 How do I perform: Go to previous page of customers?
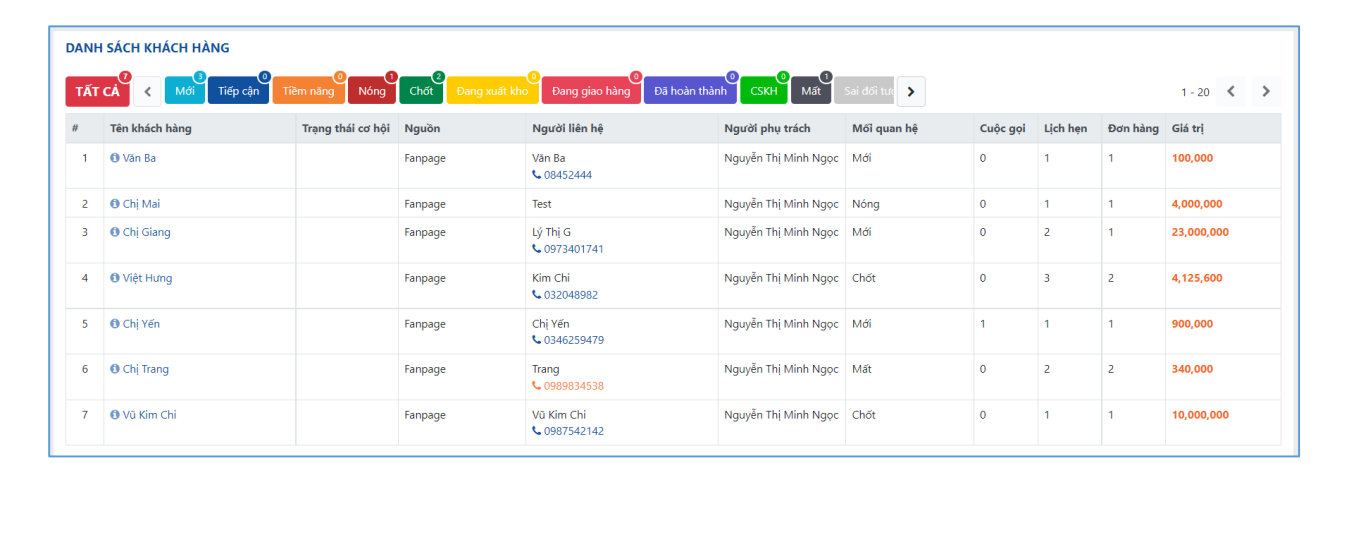point(1231,92)
